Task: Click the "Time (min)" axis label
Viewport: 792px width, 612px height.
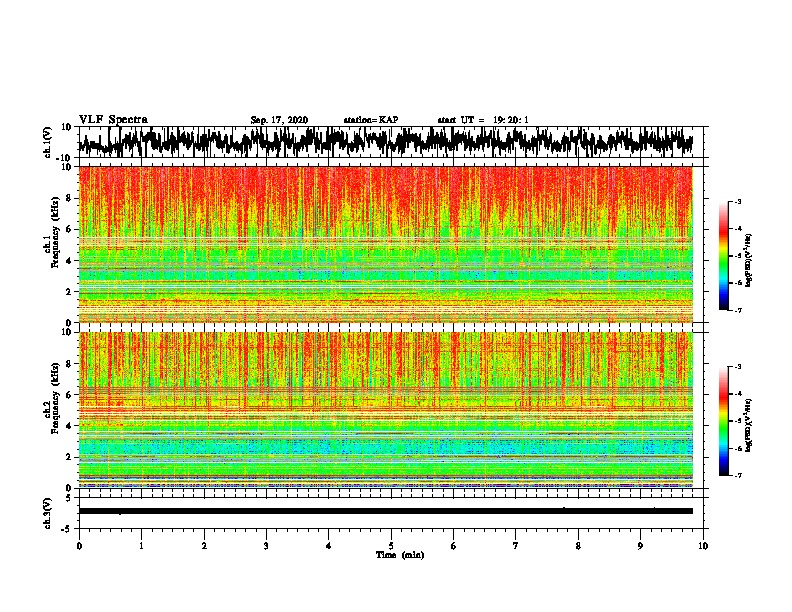Action: click(400, 555)
